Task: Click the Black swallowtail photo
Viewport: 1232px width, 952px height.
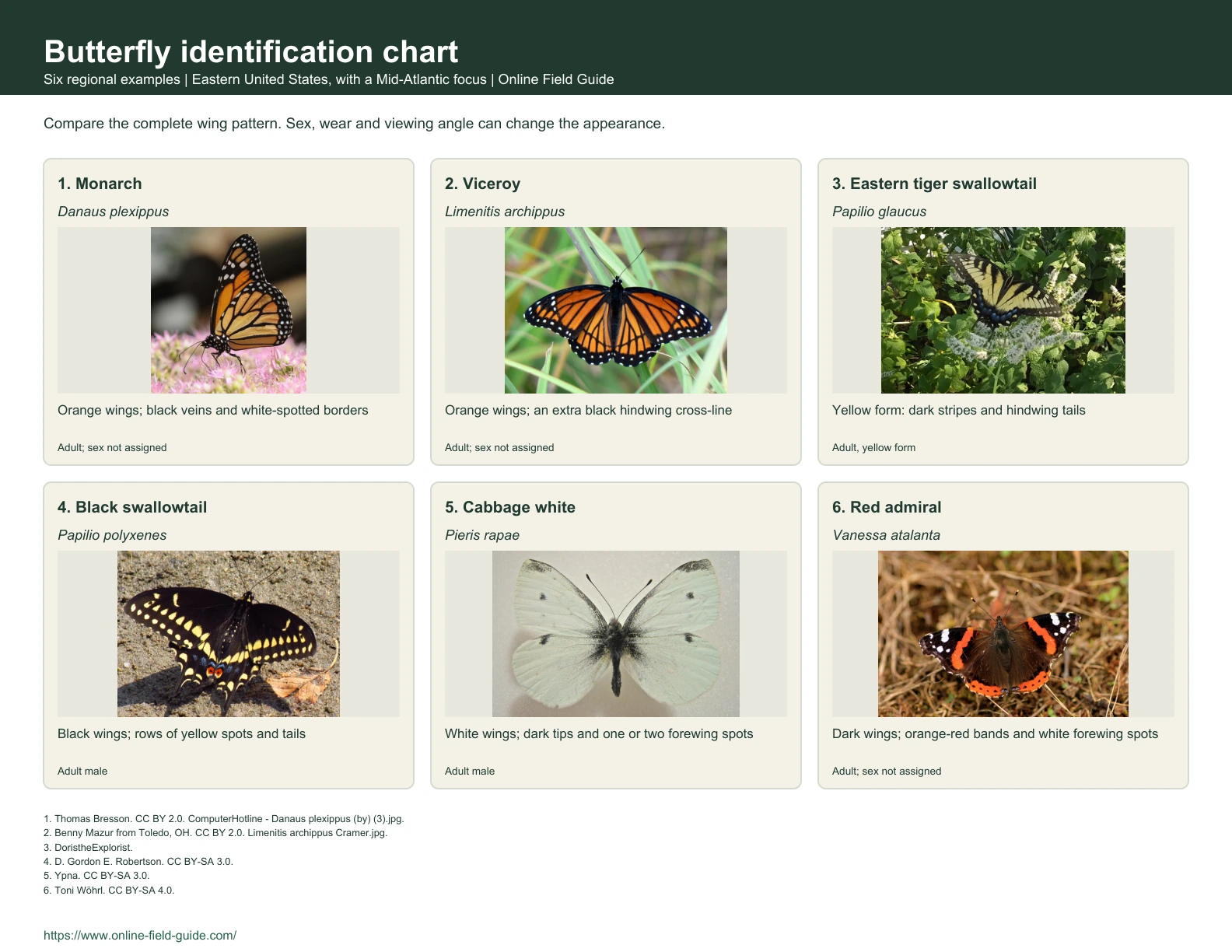Action: click(x=229, y=634)
